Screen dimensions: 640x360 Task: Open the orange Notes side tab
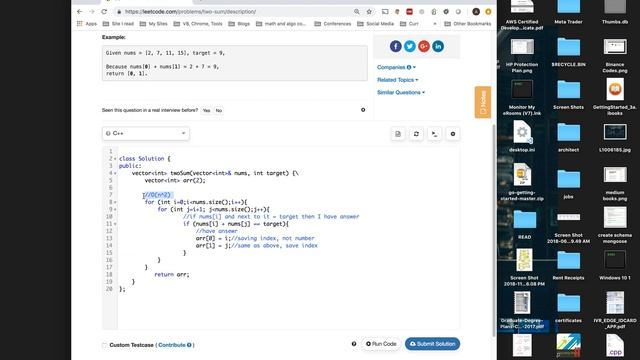[x=483, y=102]
